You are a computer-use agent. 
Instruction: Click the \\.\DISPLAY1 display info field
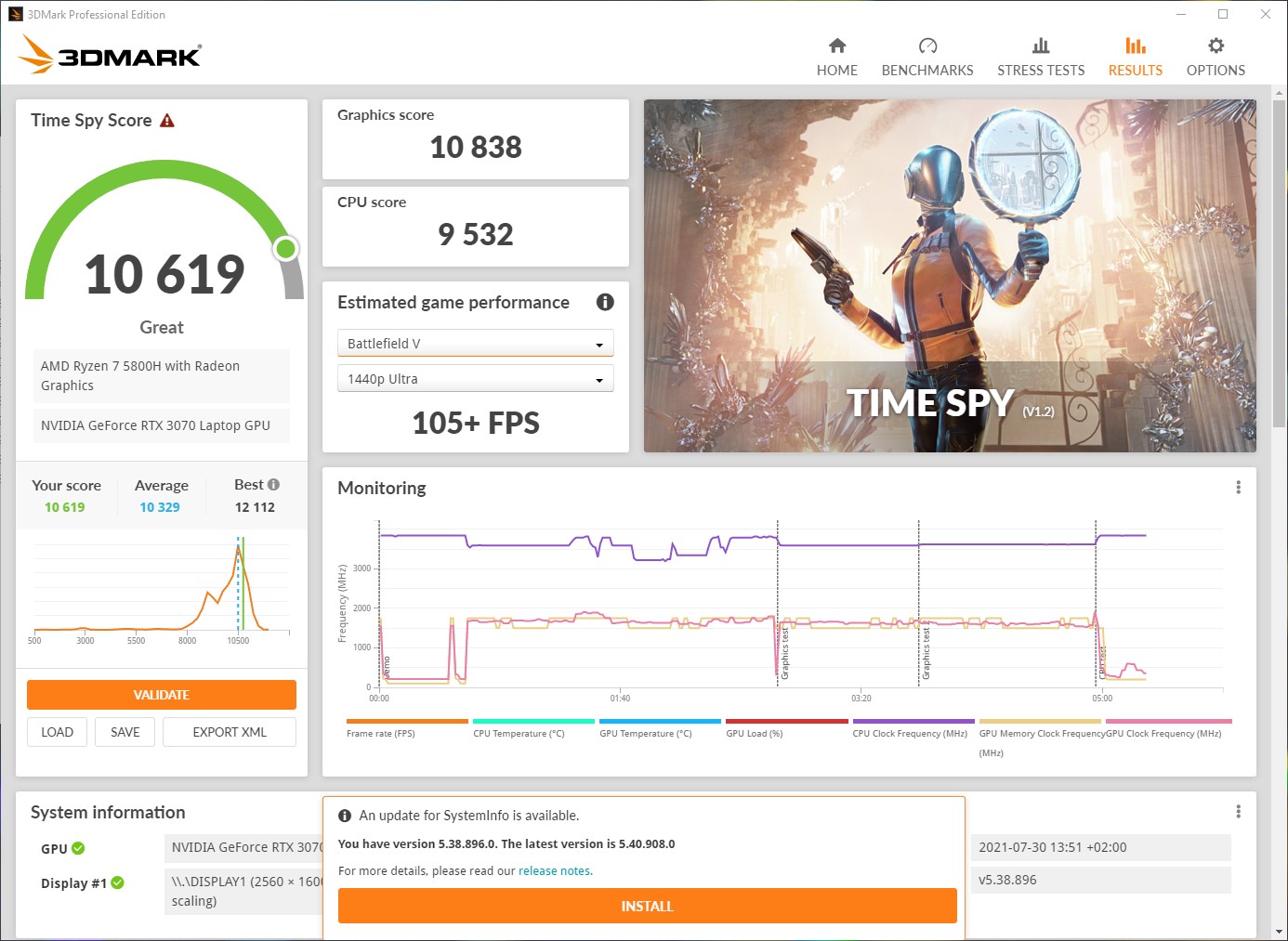point(243,891)
